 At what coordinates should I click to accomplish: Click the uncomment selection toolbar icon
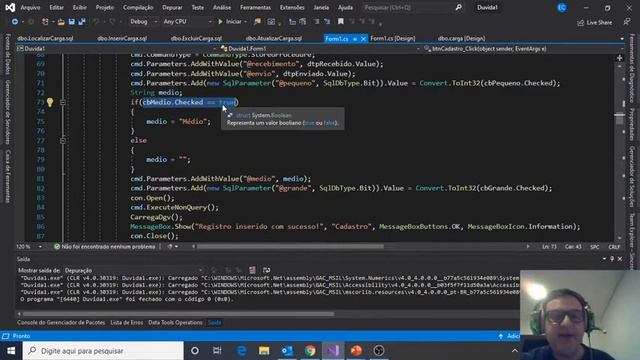click(x=327, y=22)
